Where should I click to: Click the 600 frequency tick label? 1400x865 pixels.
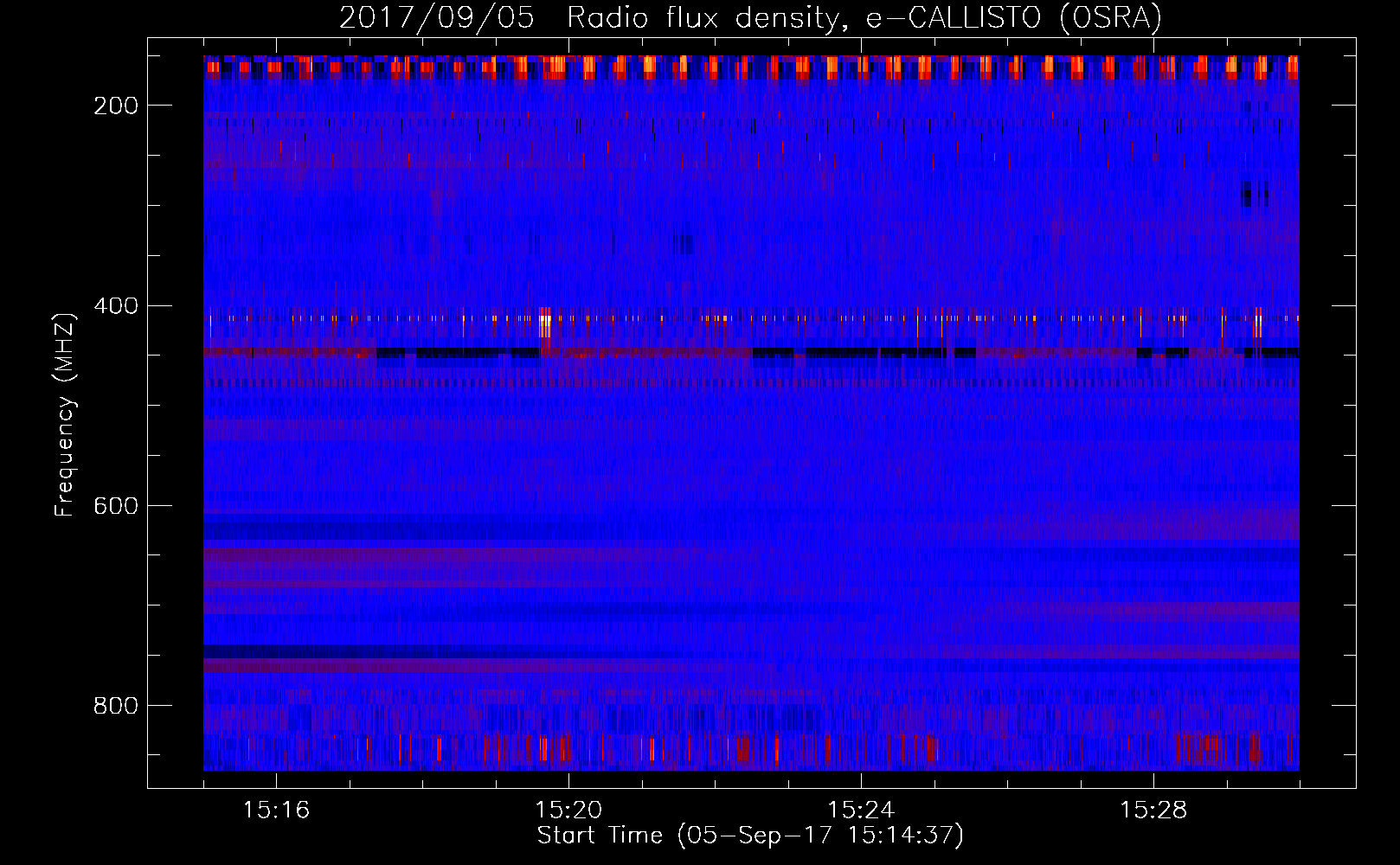point(116,506)
